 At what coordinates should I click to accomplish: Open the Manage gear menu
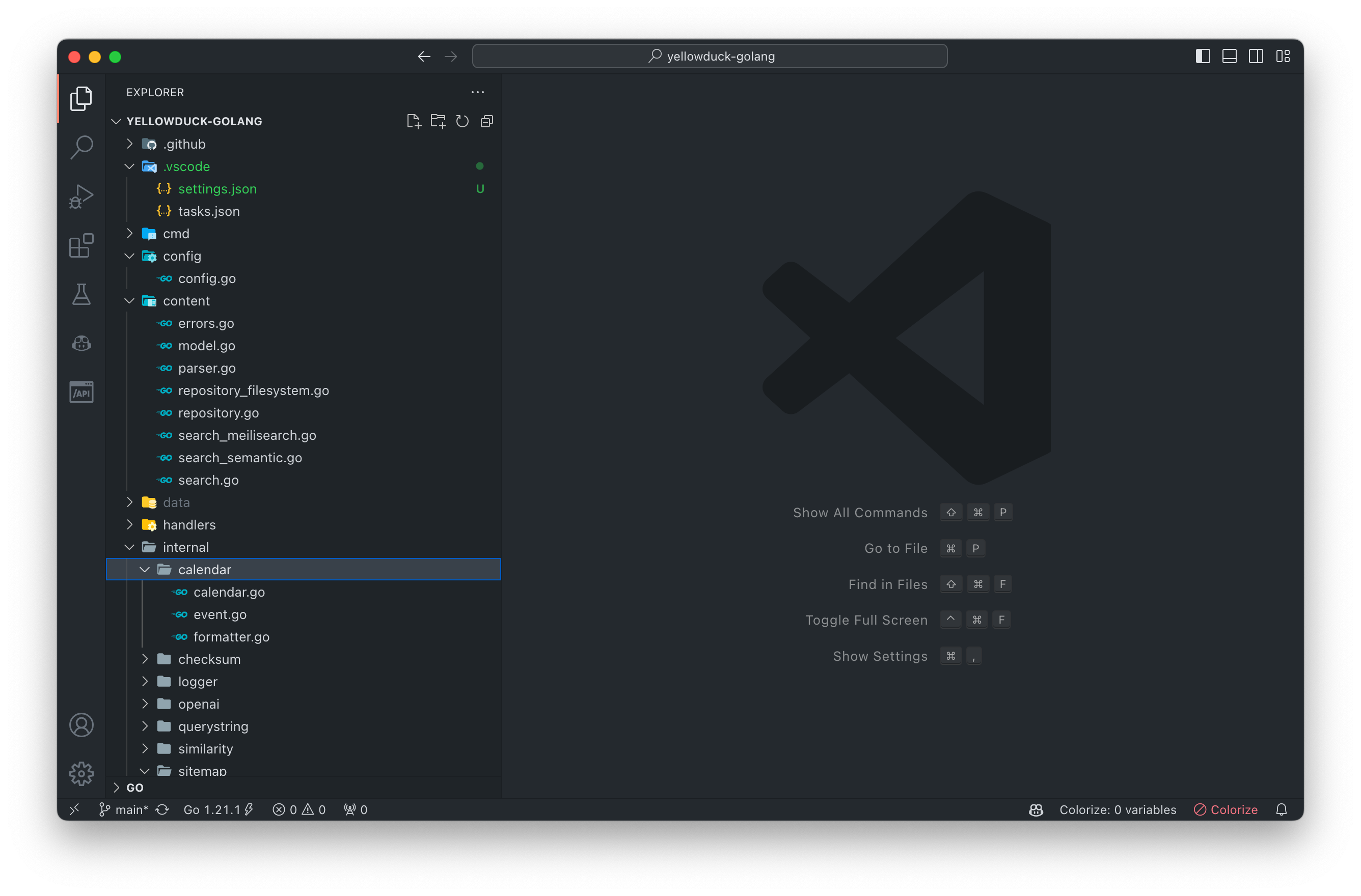tap(81, 774)
